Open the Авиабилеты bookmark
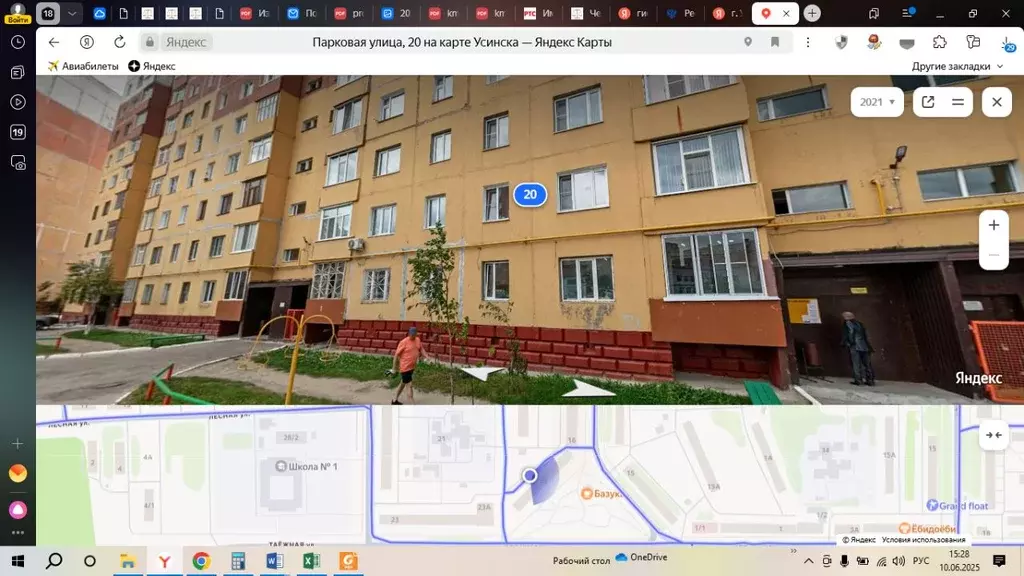1024x576 pixels. pyautogui.click(x=83, y=66)
